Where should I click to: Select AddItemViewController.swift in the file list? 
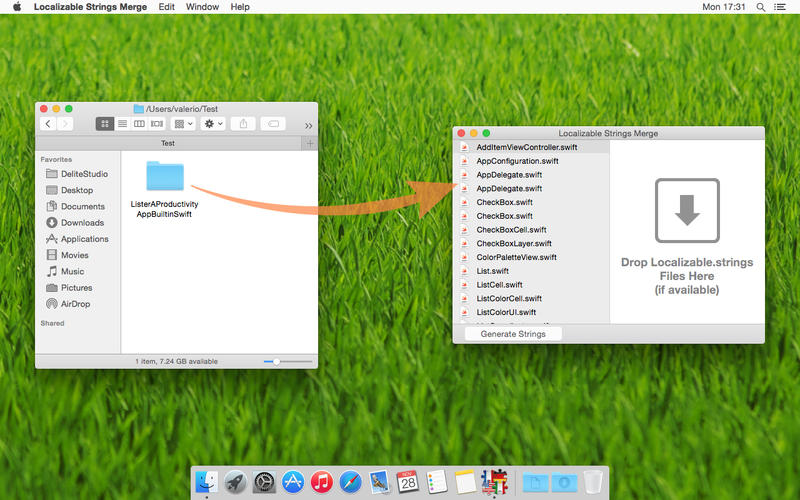(x=526, y=147)
